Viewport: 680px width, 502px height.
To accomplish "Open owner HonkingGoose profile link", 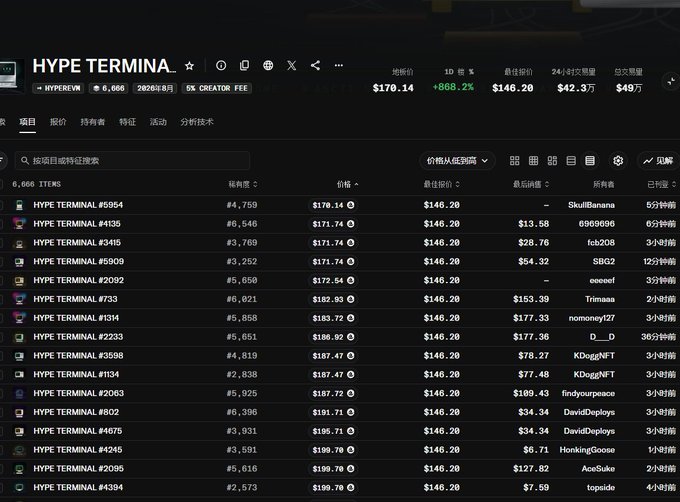I will (587, 450).
